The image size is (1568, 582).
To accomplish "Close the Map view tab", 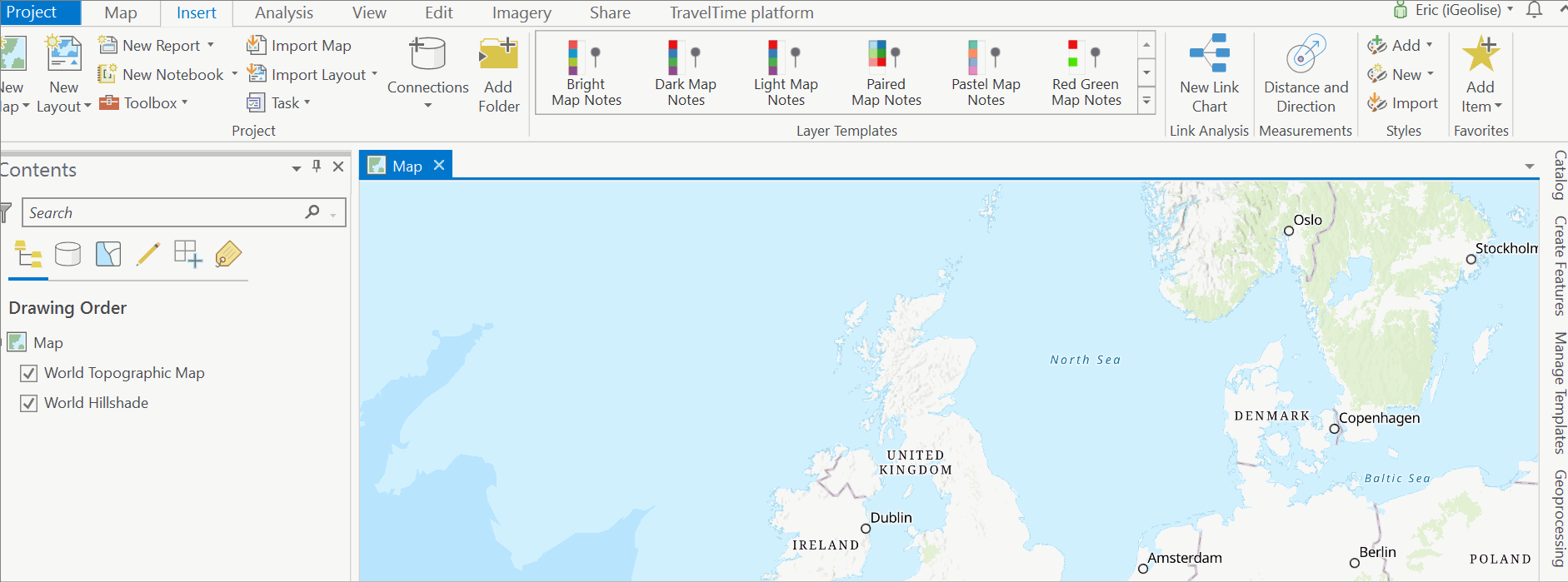I will point(439,165).
